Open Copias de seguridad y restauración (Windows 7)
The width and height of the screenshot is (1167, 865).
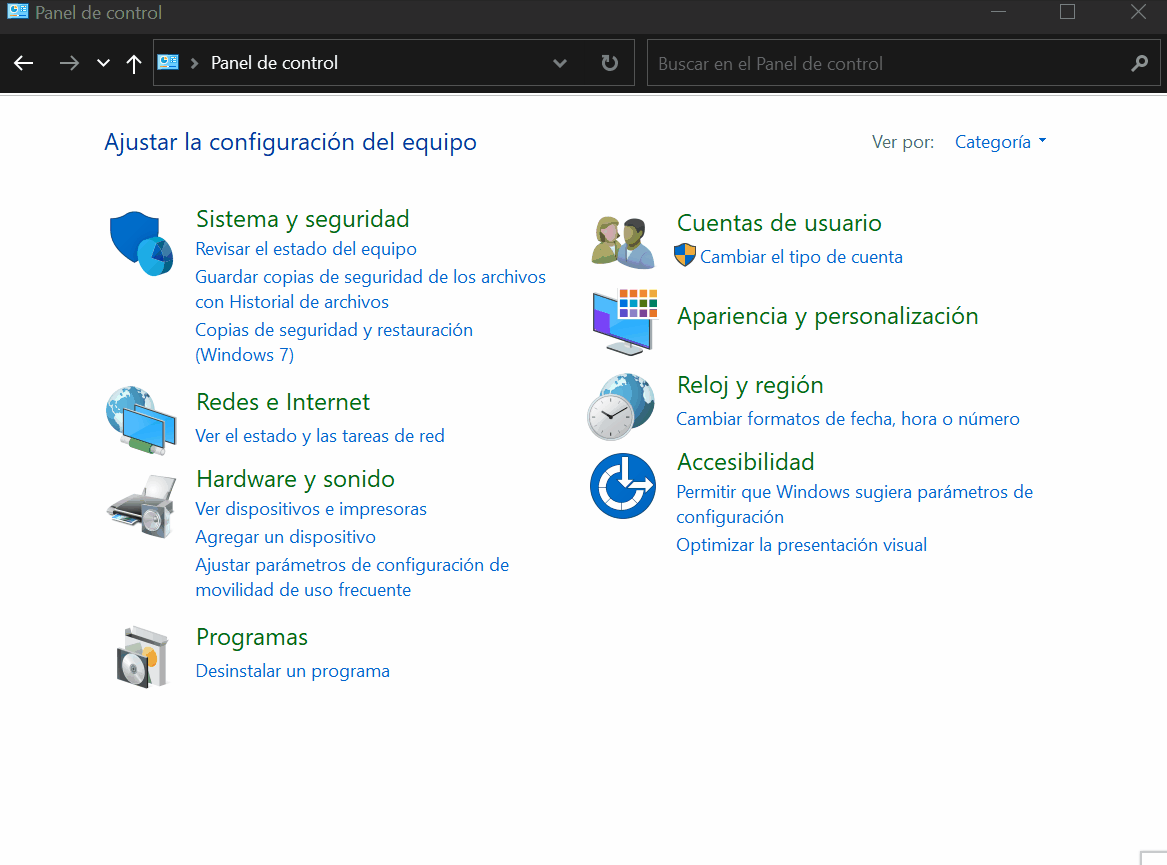point(333,342)
